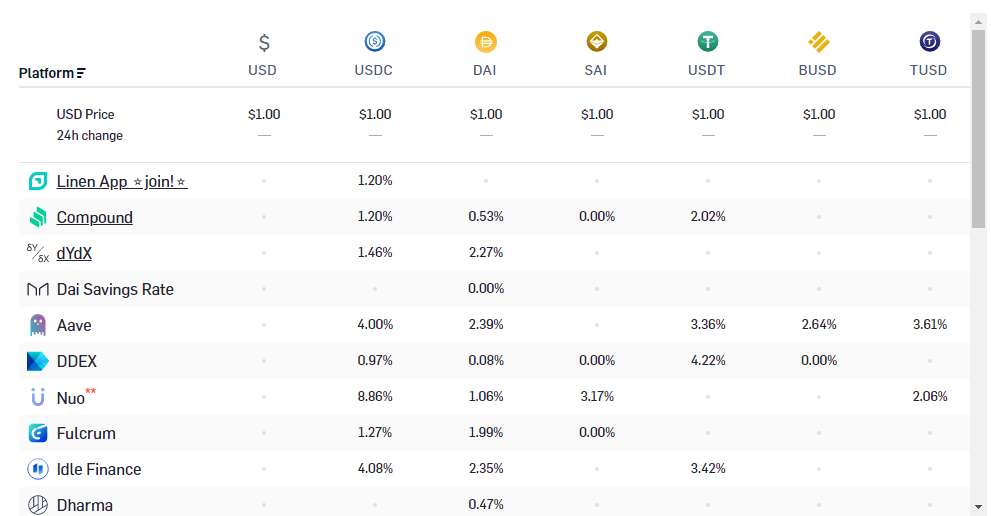Click Idle Finance's 3.42% USDT rate
The width and height of the screenshot is (991, 516).
[x=708, y=469]
